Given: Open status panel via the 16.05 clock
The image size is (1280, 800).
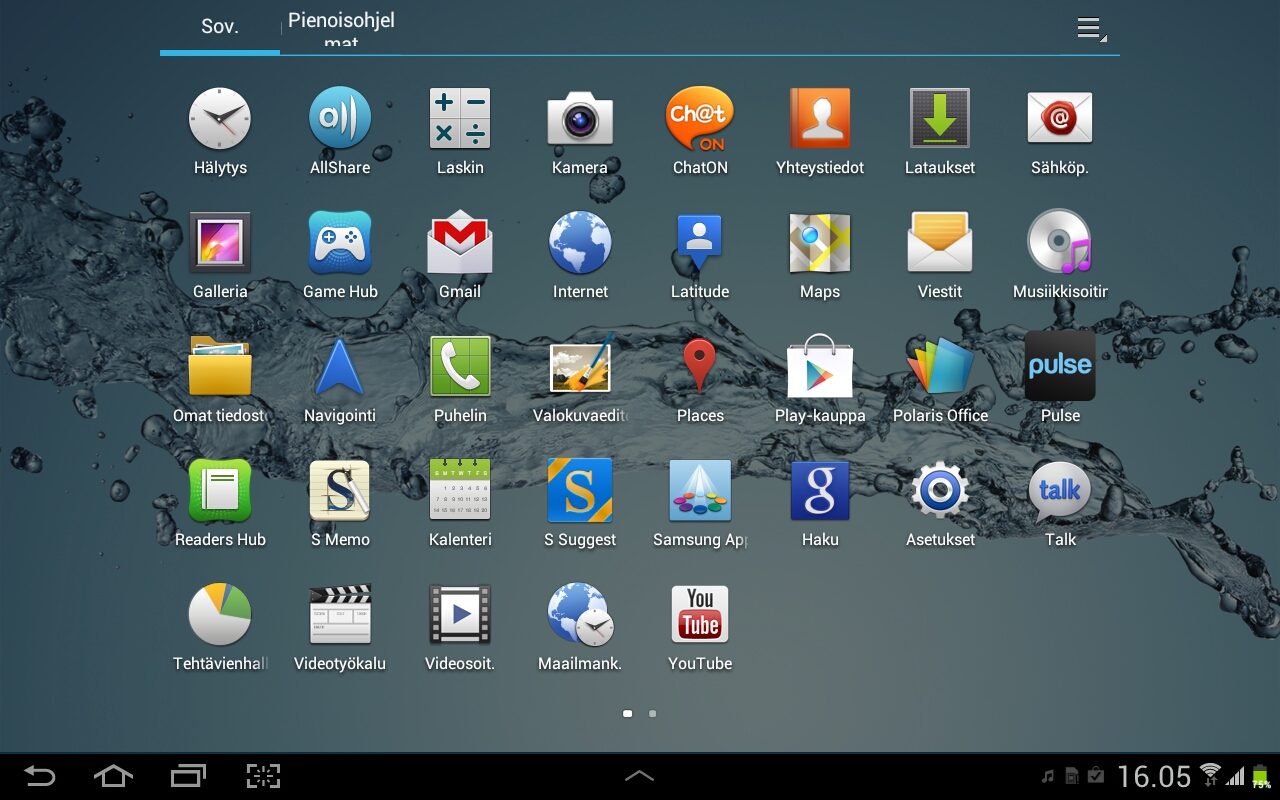Looking at the screenshot, I should coord(1154,776).
